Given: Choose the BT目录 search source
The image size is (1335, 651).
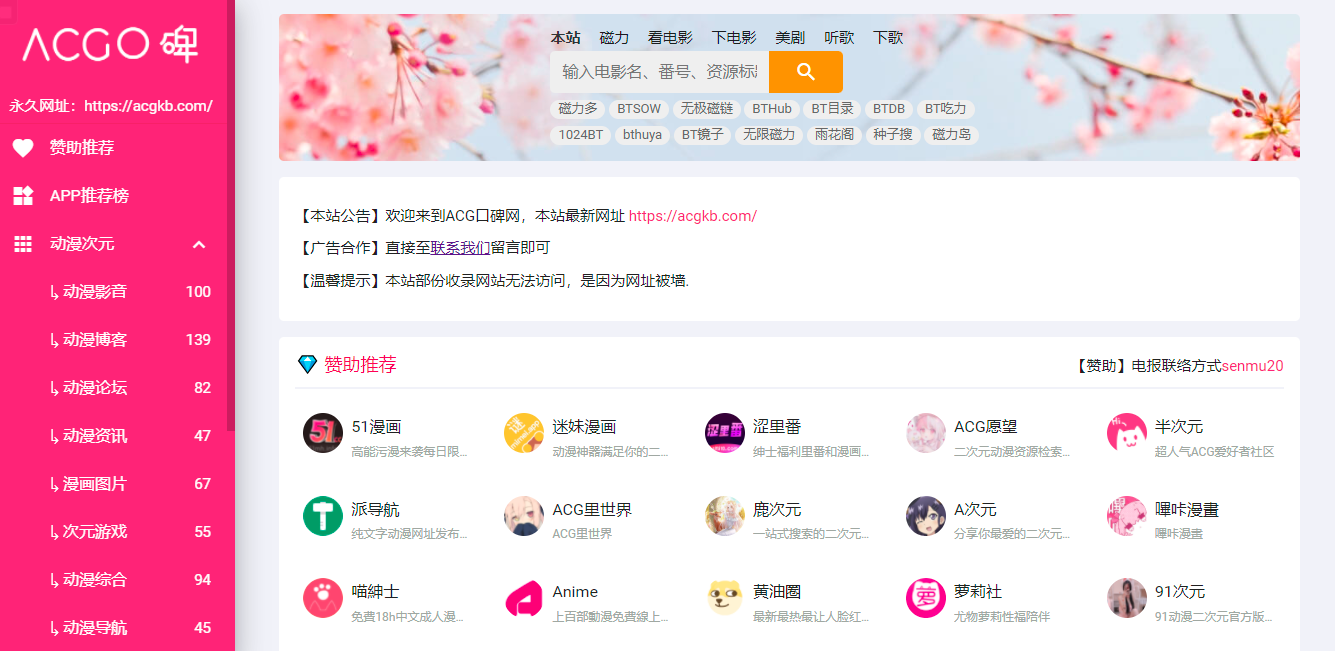Looking at the screenshot, I should click(x=832, y=109).
